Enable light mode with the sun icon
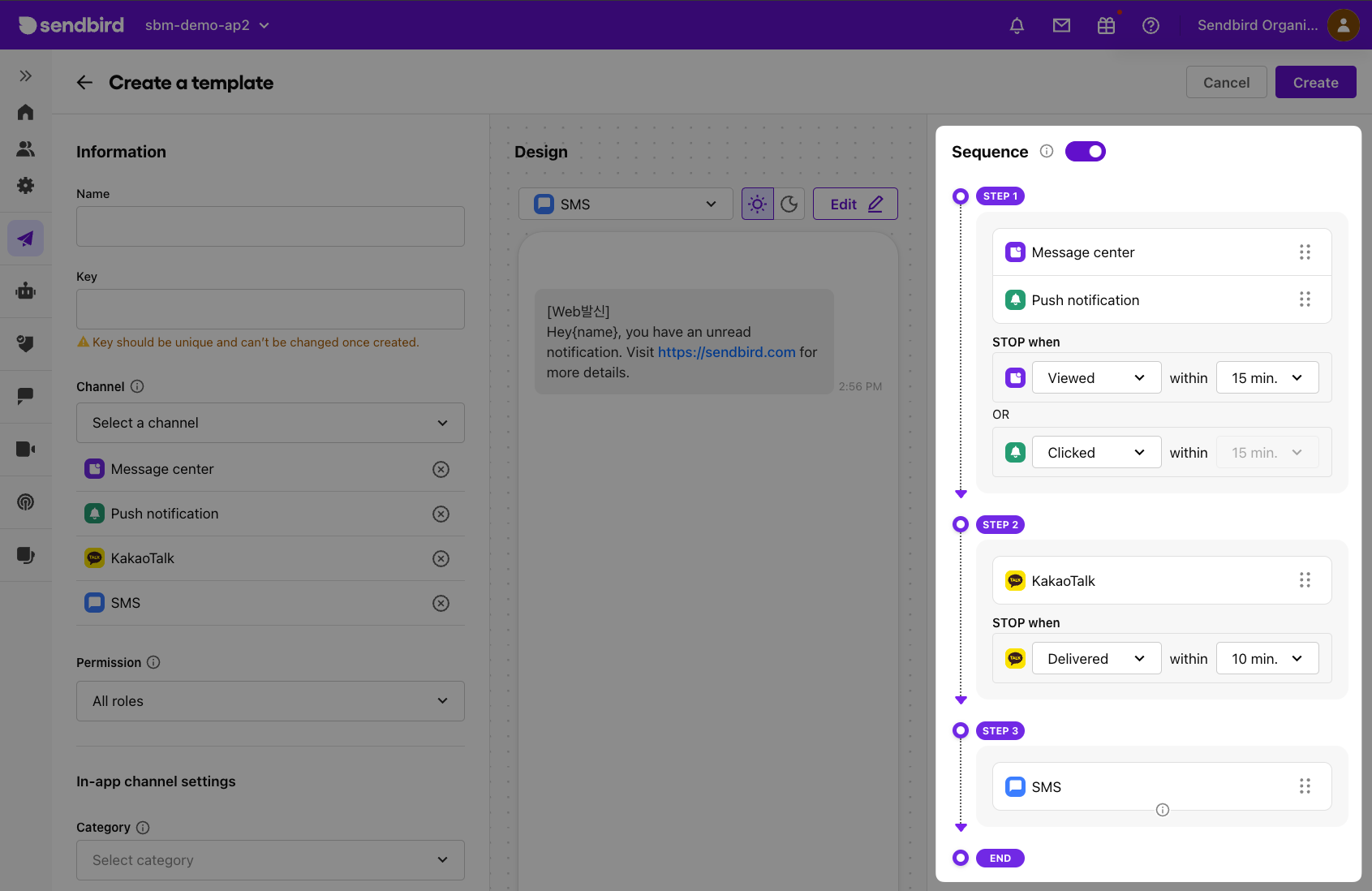The height and width of the screenshot is (891, 1372). (756, 204)
